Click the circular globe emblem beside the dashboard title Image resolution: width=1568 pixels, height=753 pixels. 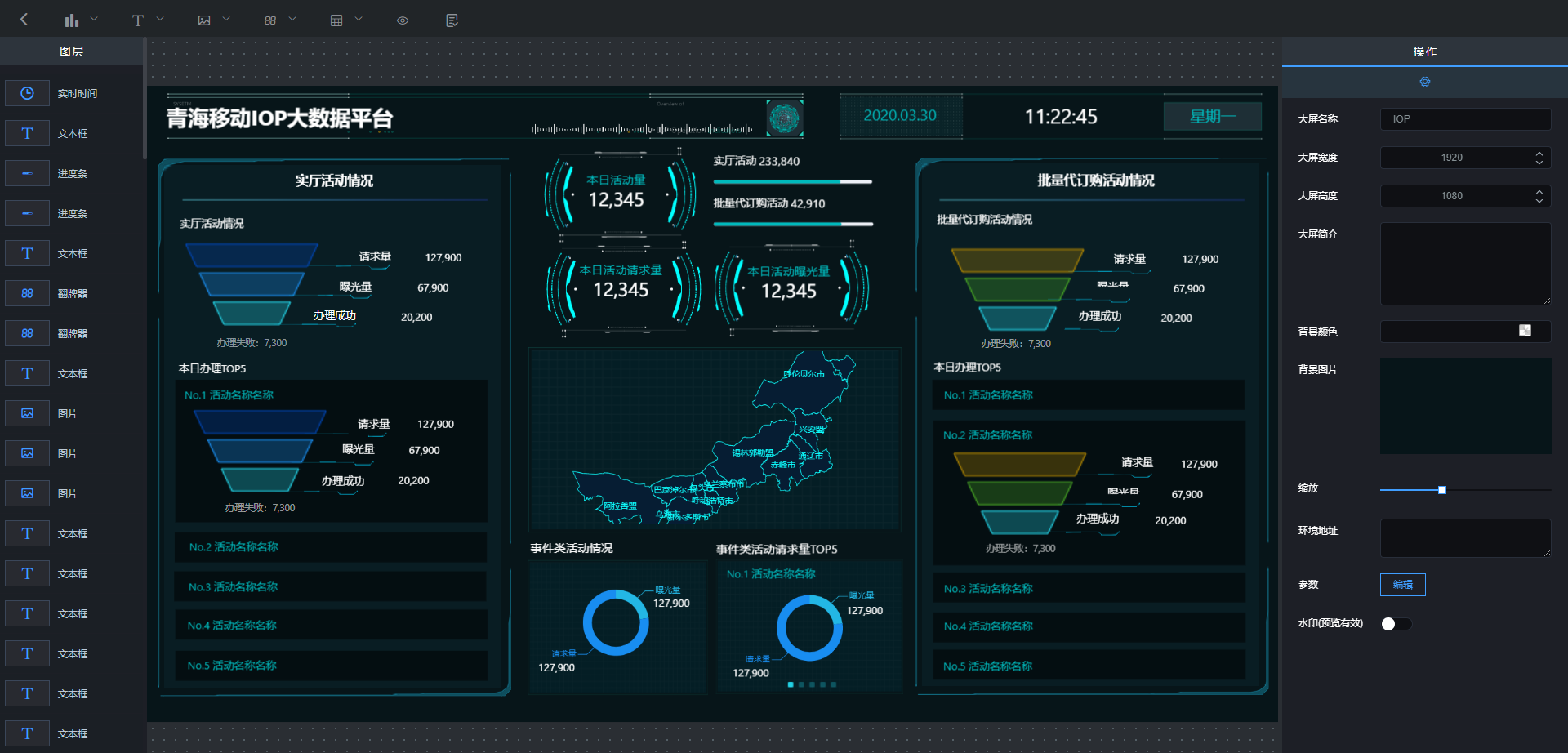(785, 118)
